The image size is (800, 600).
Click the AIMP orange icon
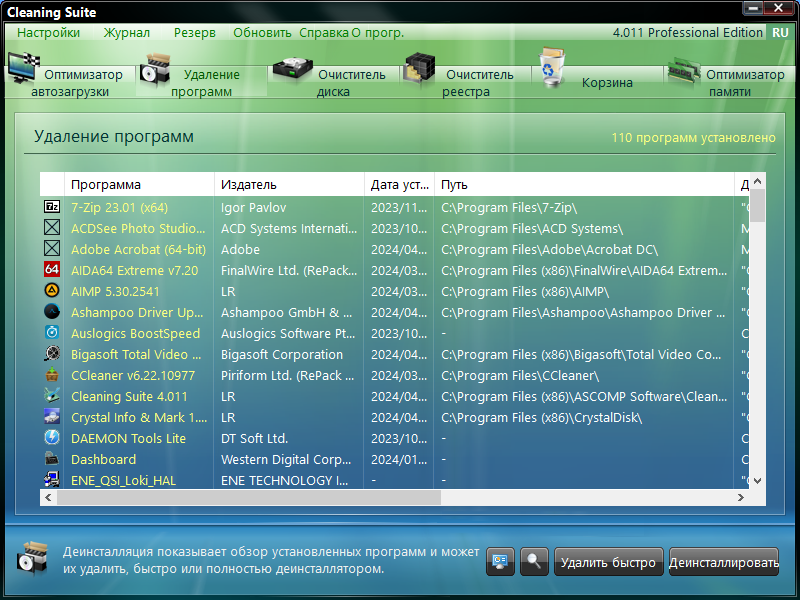(x=52, y=290)
